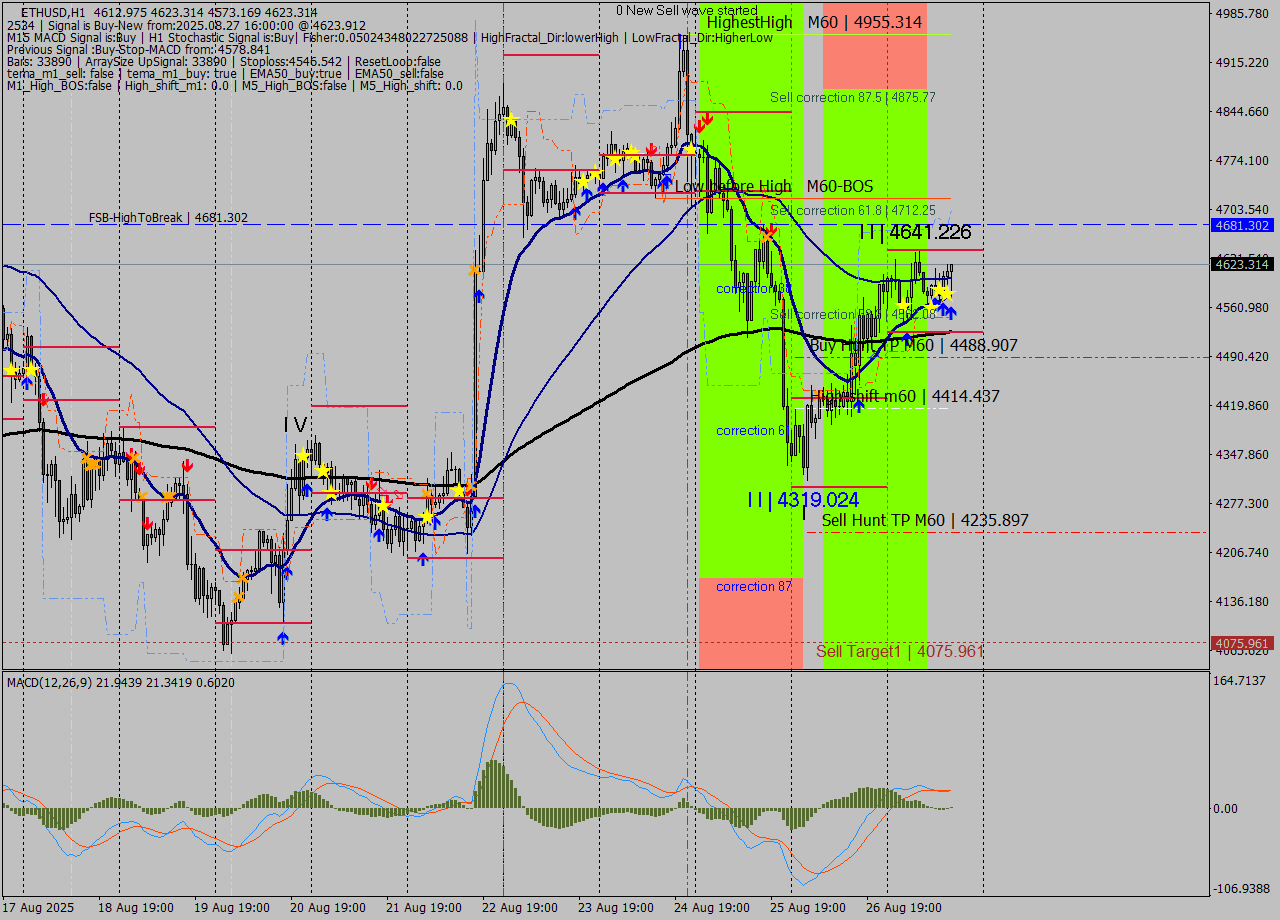Select the Sell correction 87.5 | 4875.77 label

coord(852,97)
